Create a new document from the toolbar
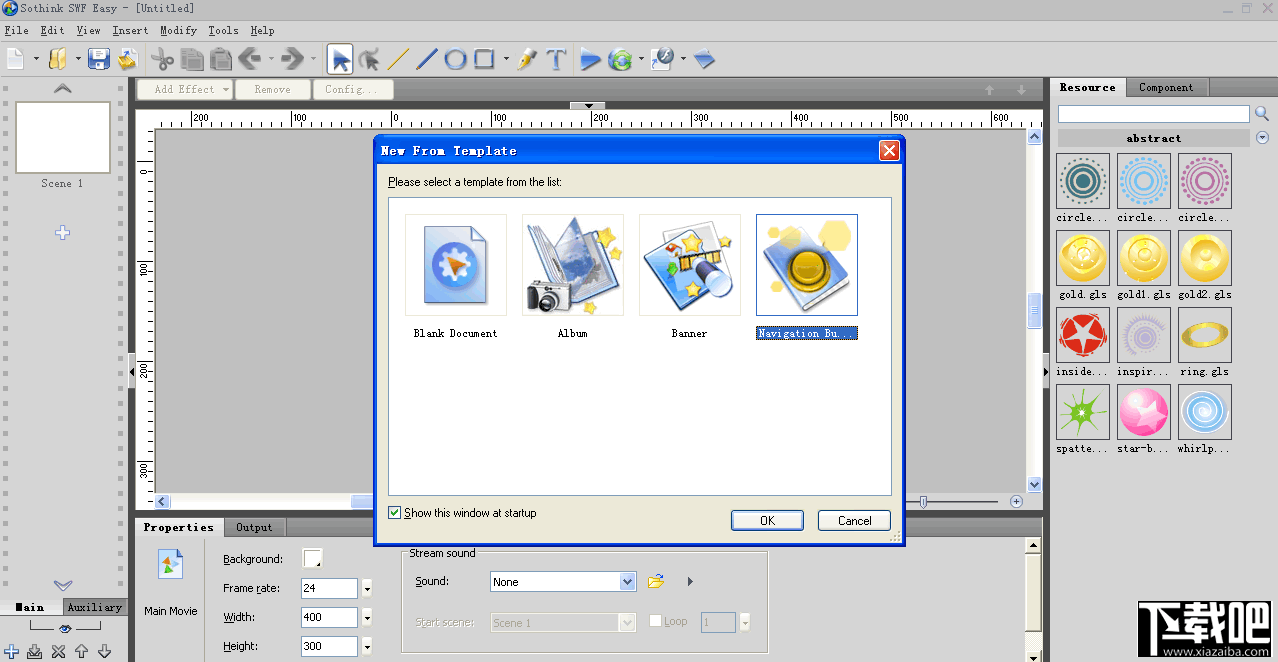 15,59
